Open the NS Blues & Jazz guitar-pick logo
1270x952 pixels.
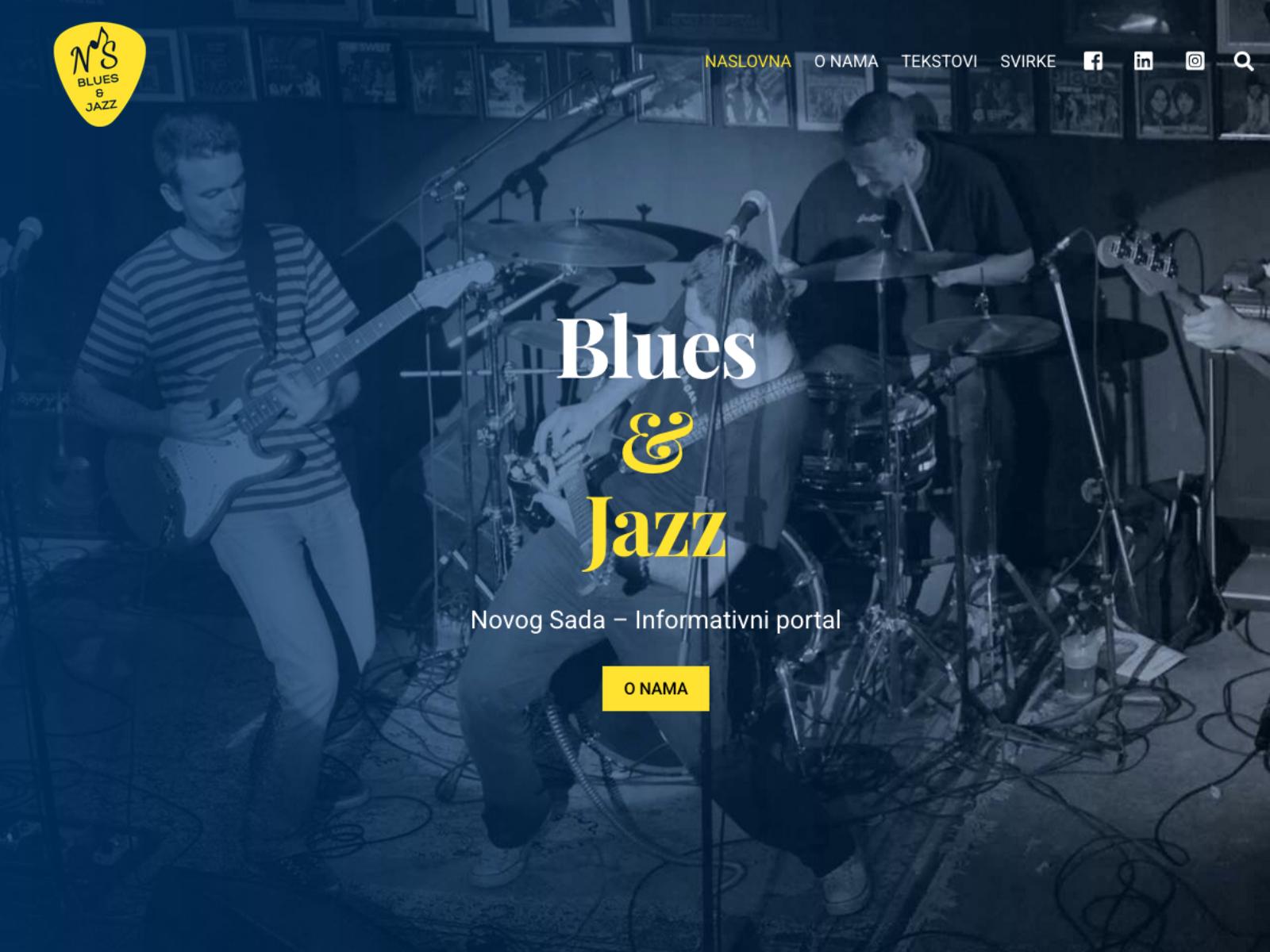100,74
